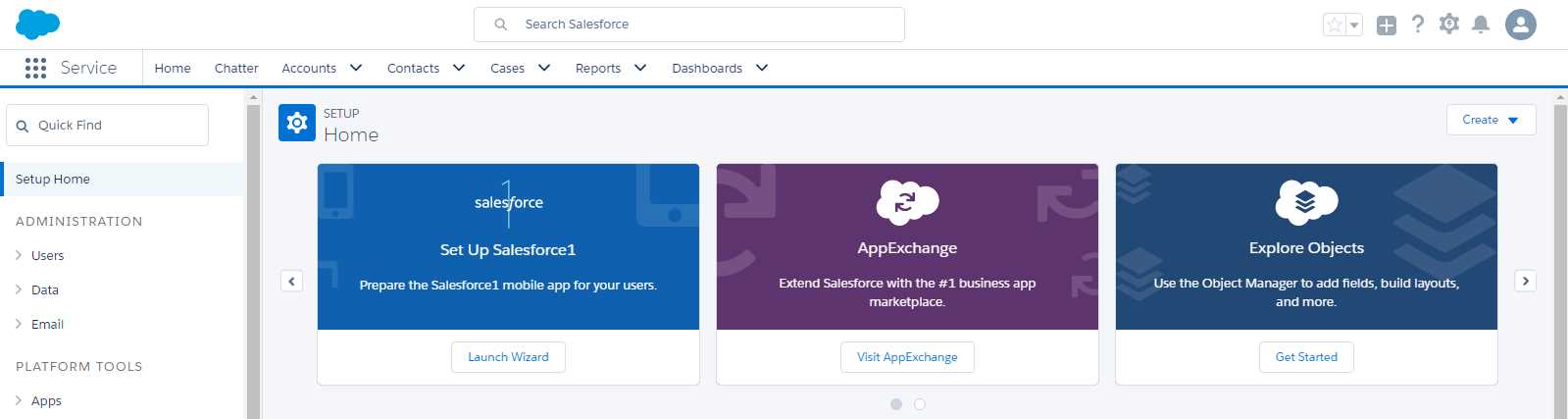The height and width of the screenshot is (419, 1568).
Task: Select Setup Home in the sidebar
Action: (x=123, y=180)
